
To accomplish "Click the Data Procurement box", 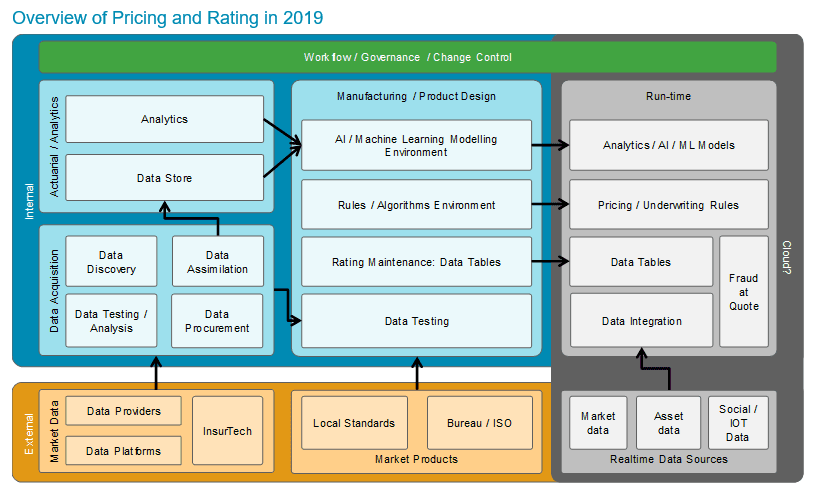I will (217, 320).
